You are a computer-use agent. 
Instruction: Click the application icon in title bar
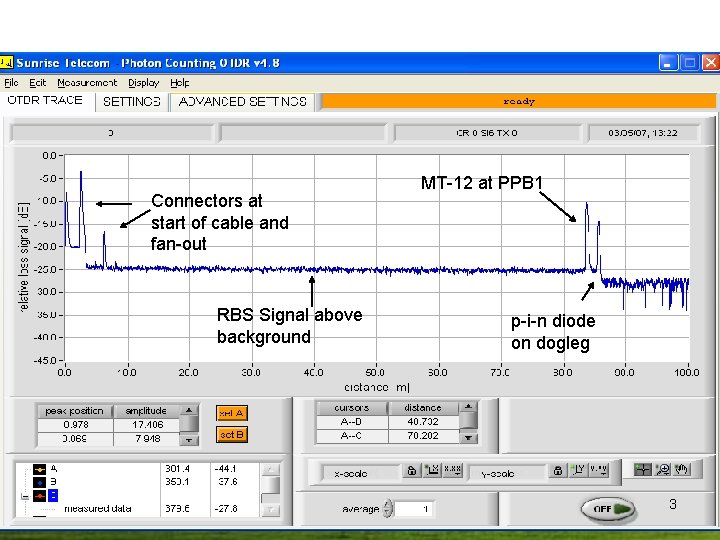pyautogui.click(x=6, y=62)
